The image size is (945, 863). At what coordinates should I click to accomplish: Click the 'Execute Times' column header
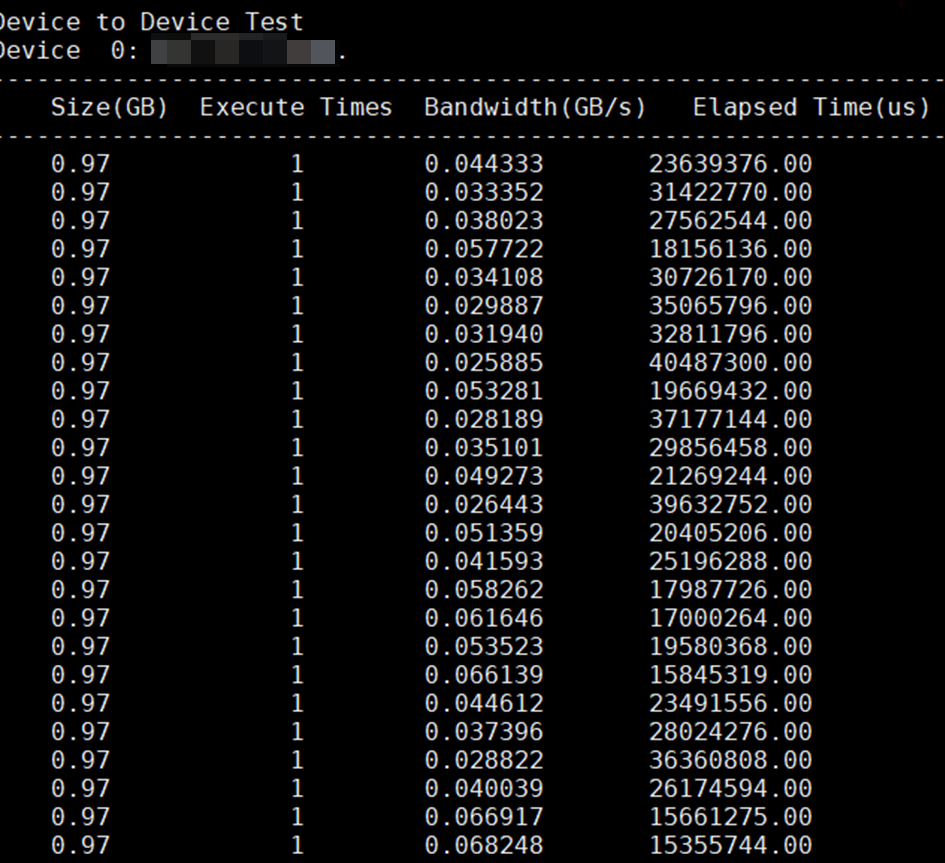coord(296,107)
